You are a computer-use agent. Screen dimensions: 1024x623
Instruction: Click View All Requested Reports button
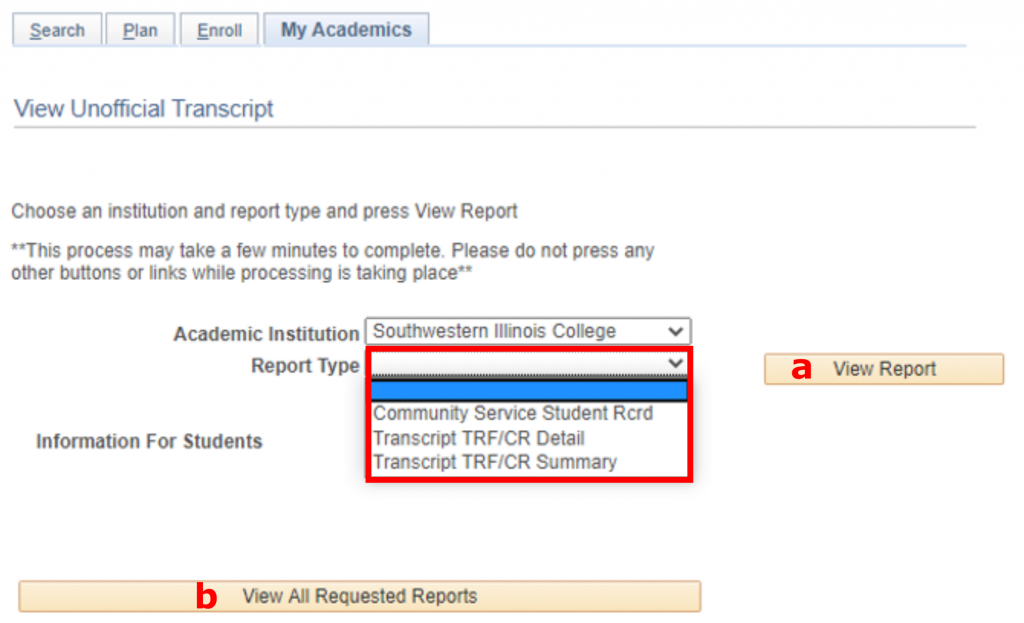pos(360,596)
